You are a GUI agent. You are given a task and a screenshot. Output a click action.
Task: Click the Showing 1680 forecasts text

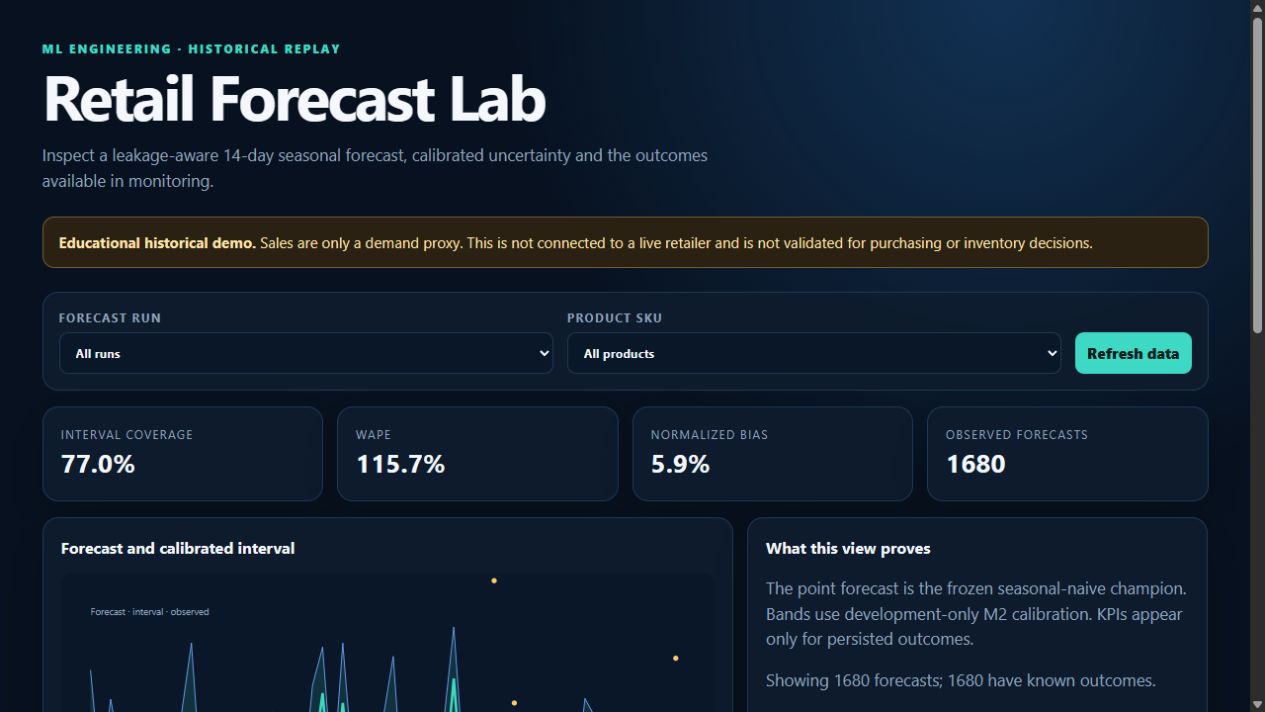961,680
